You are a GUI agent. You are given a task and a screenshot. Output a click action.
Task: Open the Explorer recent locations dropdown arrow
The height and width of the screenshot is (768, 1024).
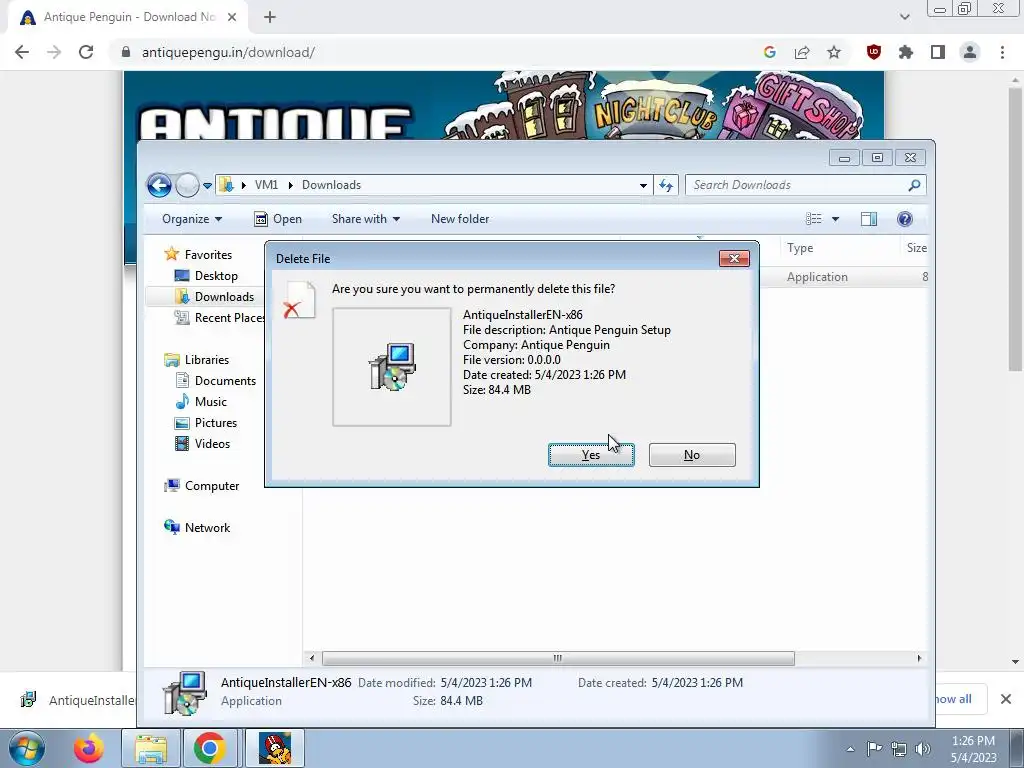coord(207,185)
